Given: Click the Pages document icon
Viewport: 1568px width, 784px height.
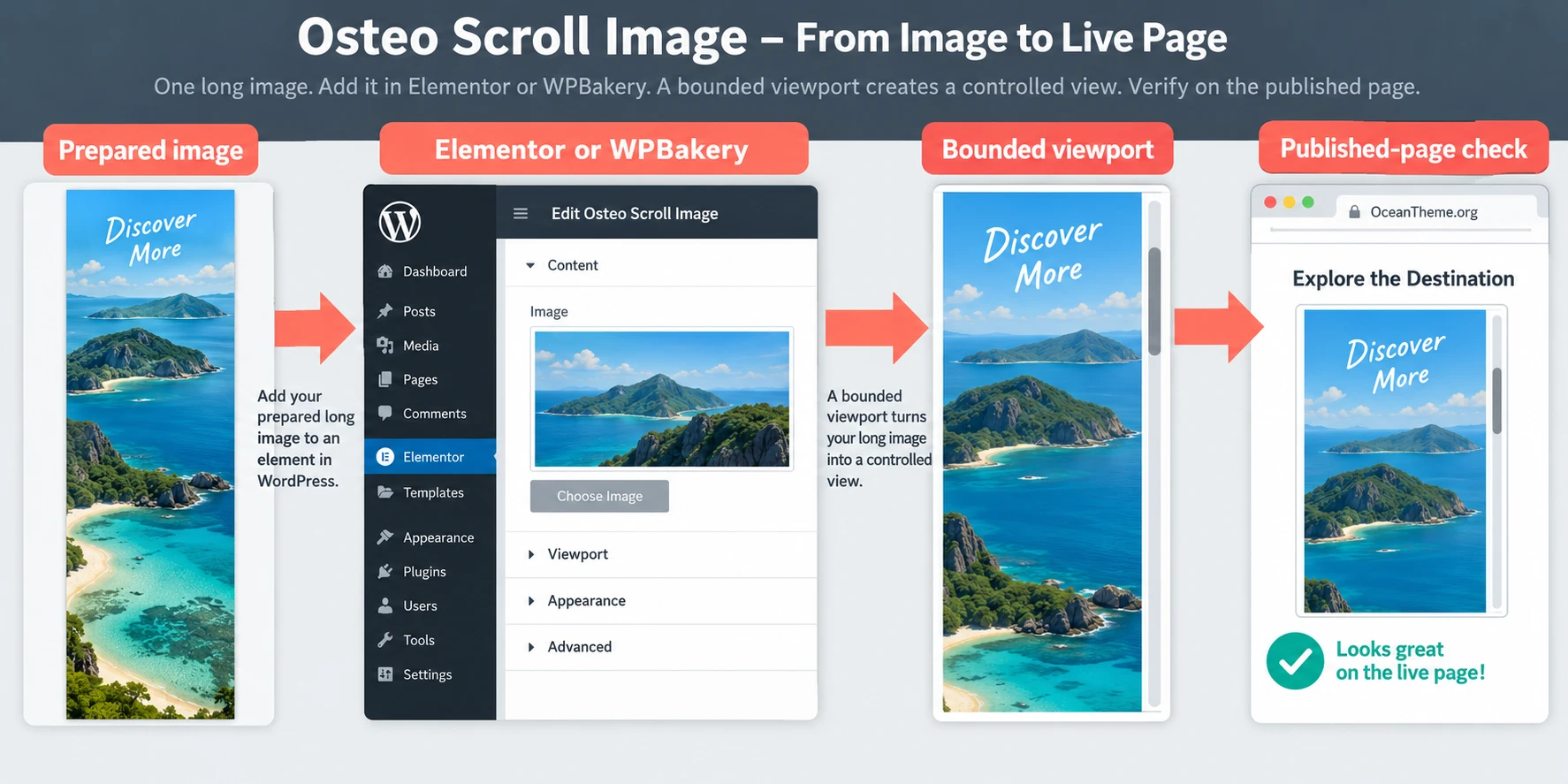Looking at the screenshot, I should coord(385,379).
